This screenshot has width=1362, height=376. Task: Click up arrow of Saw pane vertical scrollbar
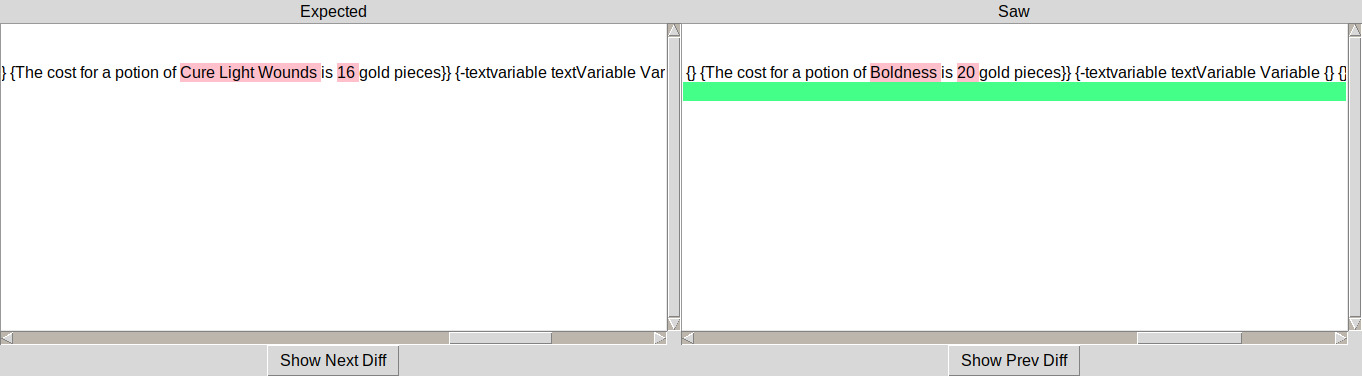pos(1354,30)
